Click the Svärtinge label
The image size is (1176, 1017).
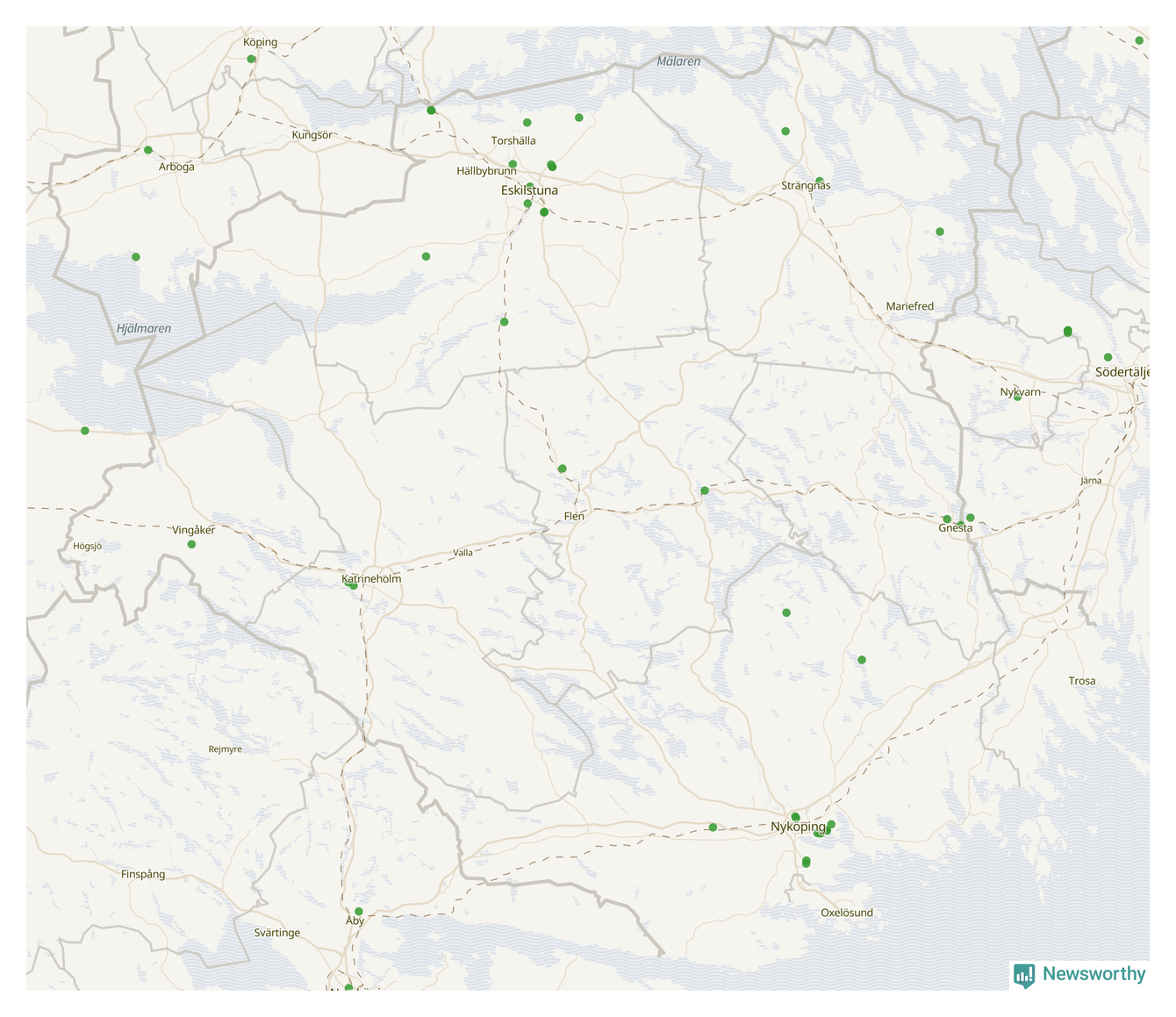point(277,933)
